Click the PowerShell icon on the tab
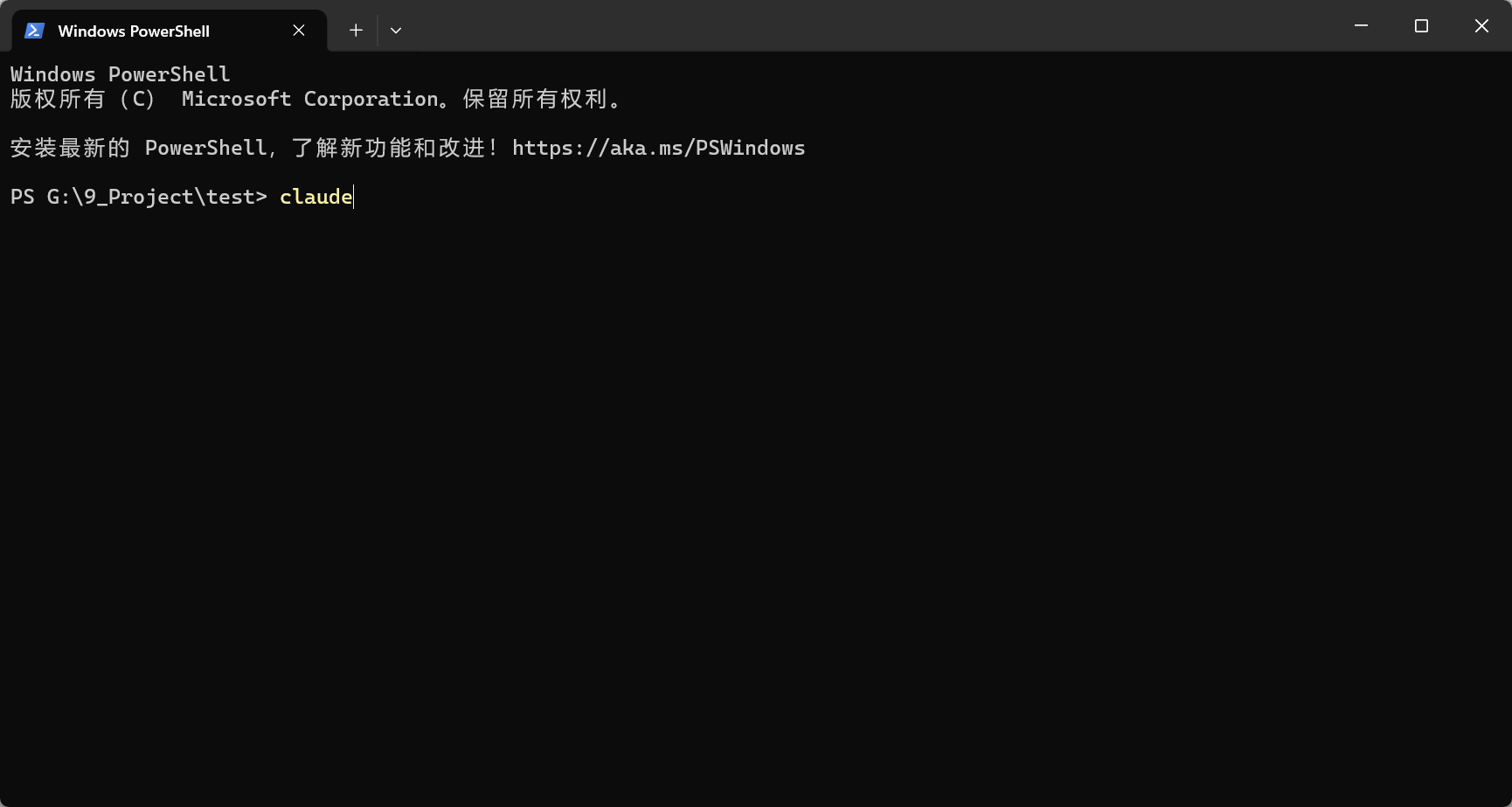The image size is (1512, 807). 34,31
